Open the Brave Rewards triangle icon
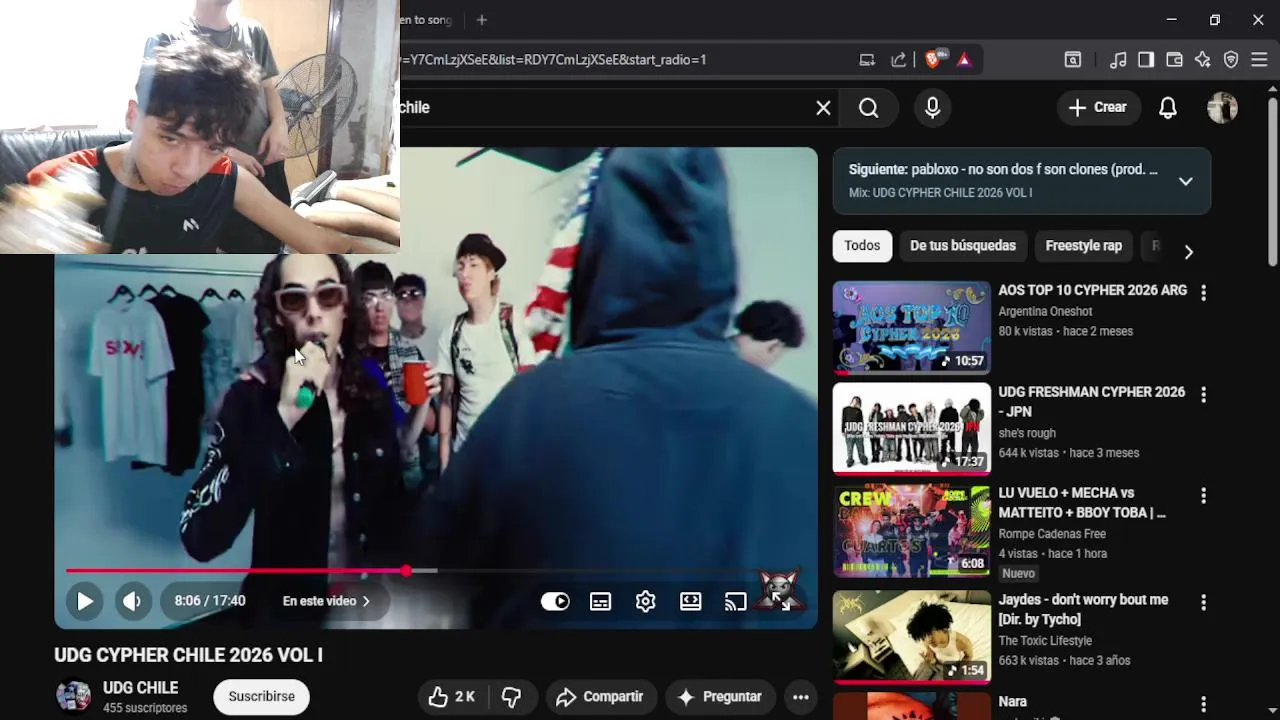1280x720 pixels. point(964,60)
